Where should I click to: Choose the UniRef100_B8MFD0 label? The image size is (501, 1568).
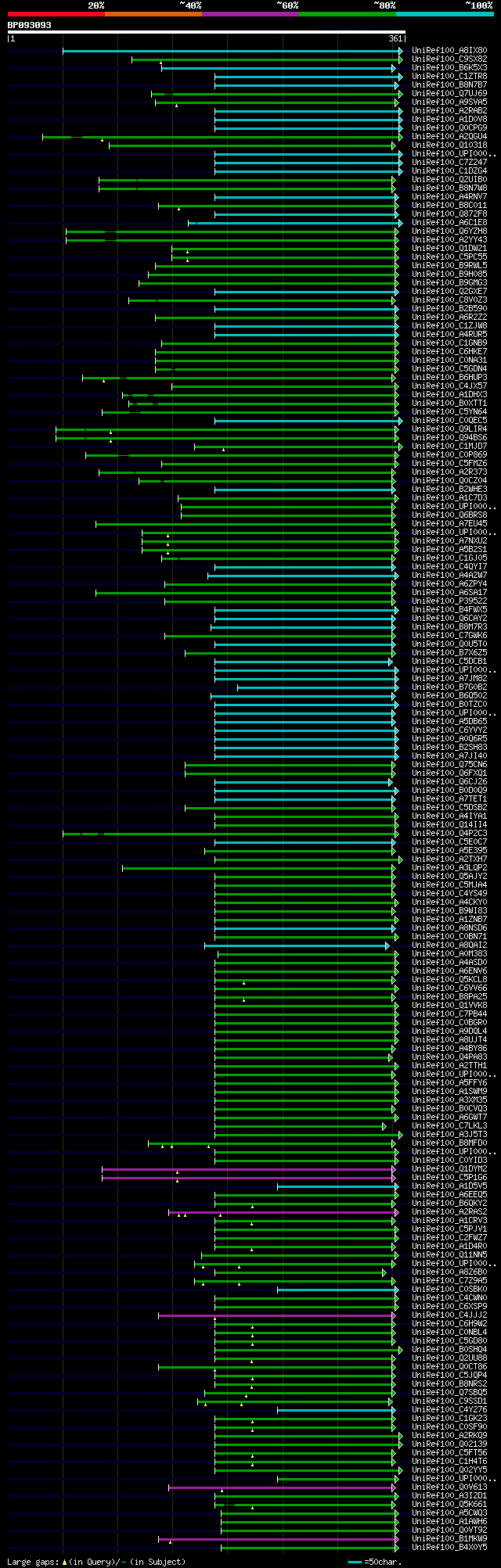tap(449, 1143)
